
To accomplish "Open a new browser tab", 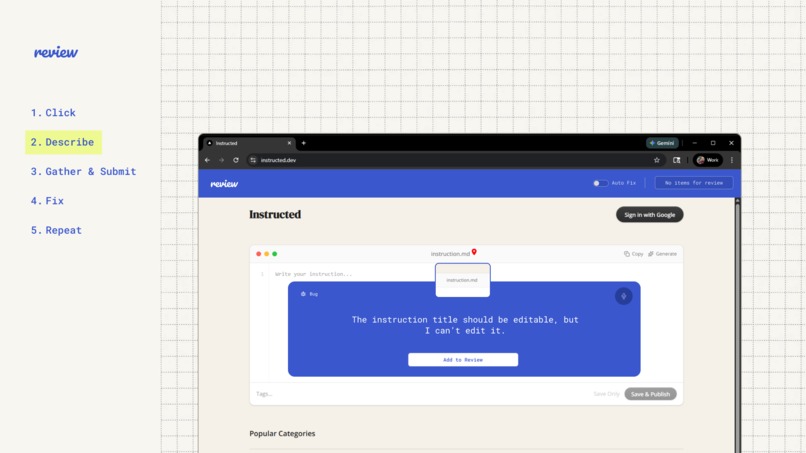I will tap(303, 143).
